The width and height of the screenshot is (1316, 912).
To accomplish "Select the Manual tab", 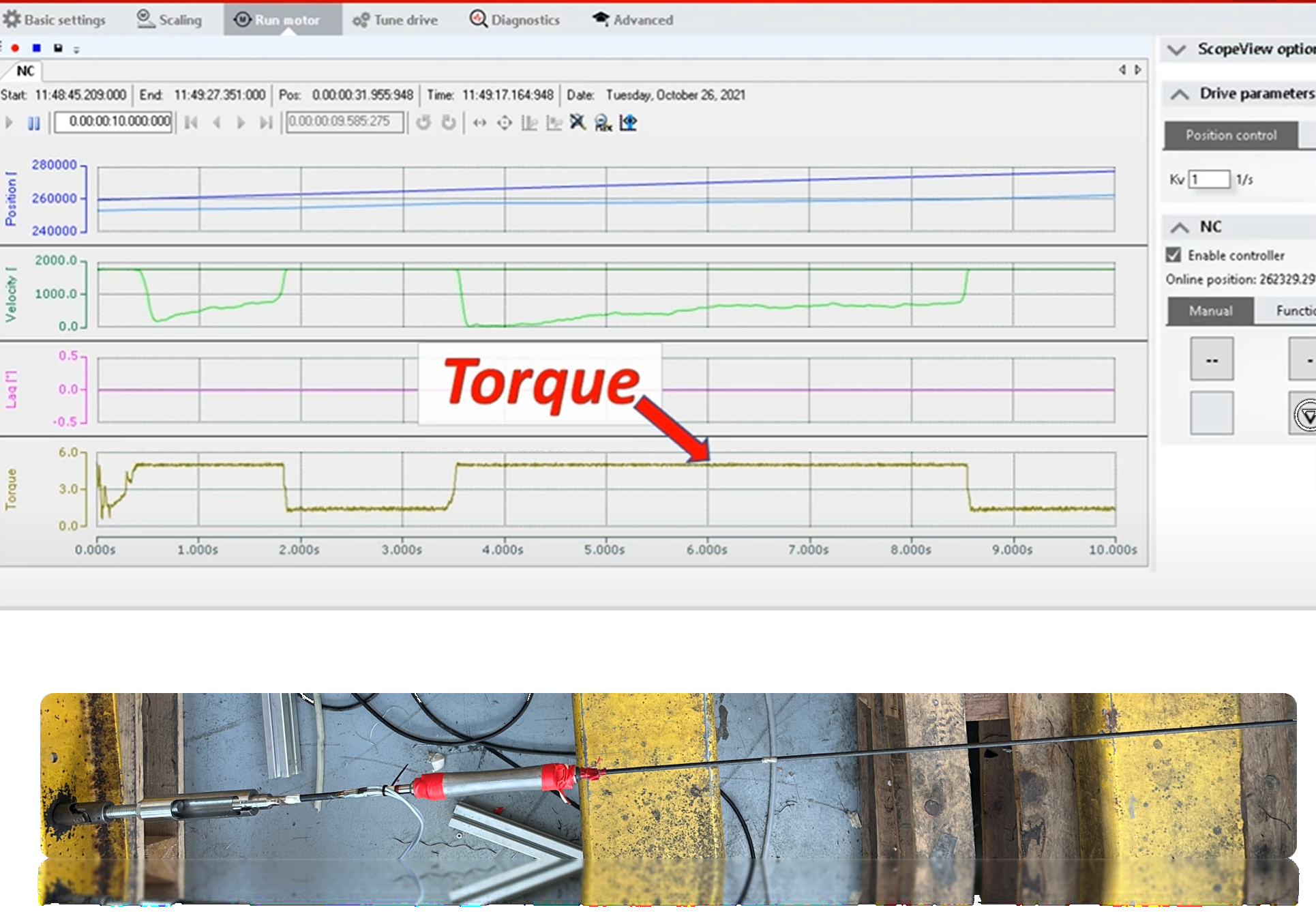I will coord(1210,311).
